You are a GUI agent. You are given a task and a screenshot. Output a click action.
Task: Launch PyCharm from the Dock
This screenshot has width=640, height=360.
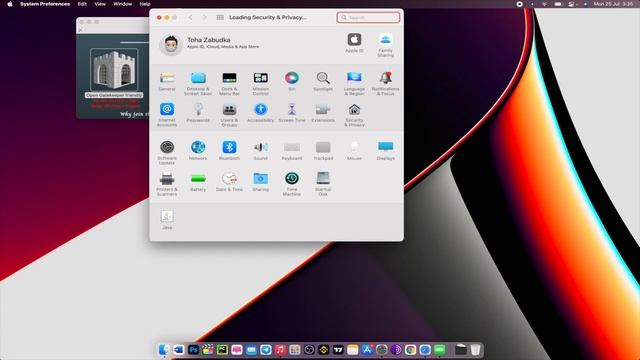pos(222,350)
